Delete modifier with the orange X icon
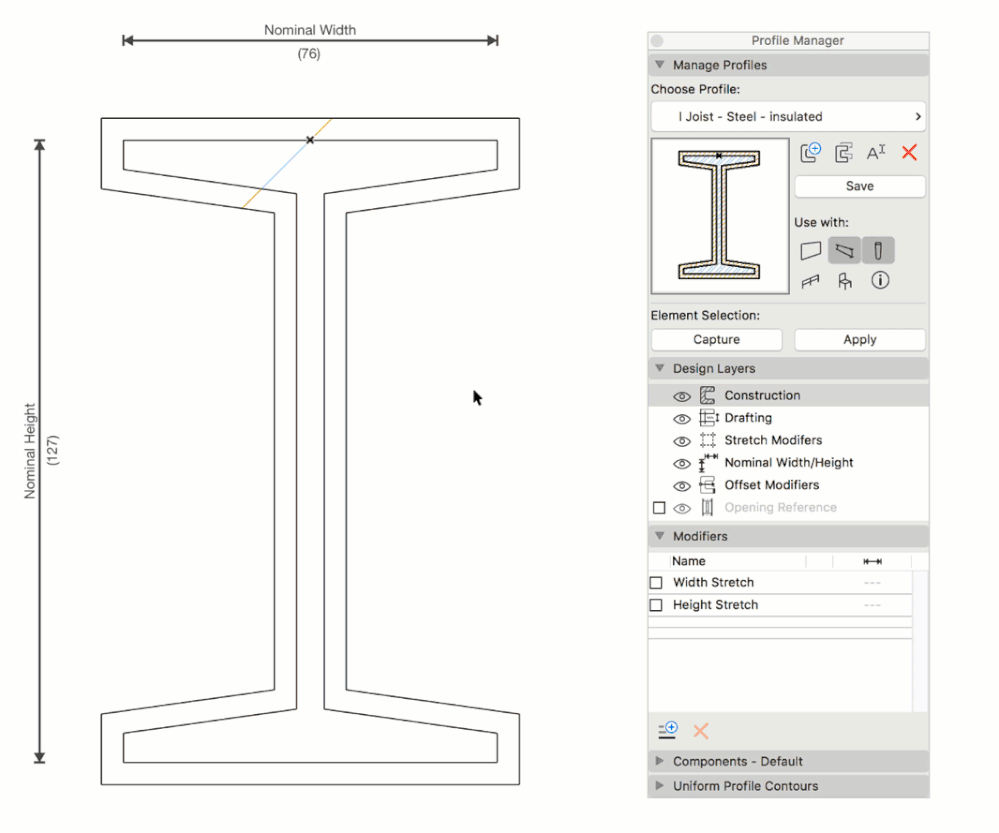Image resolution: width=999 pixels, height=833 pixels. coord(701,731)
